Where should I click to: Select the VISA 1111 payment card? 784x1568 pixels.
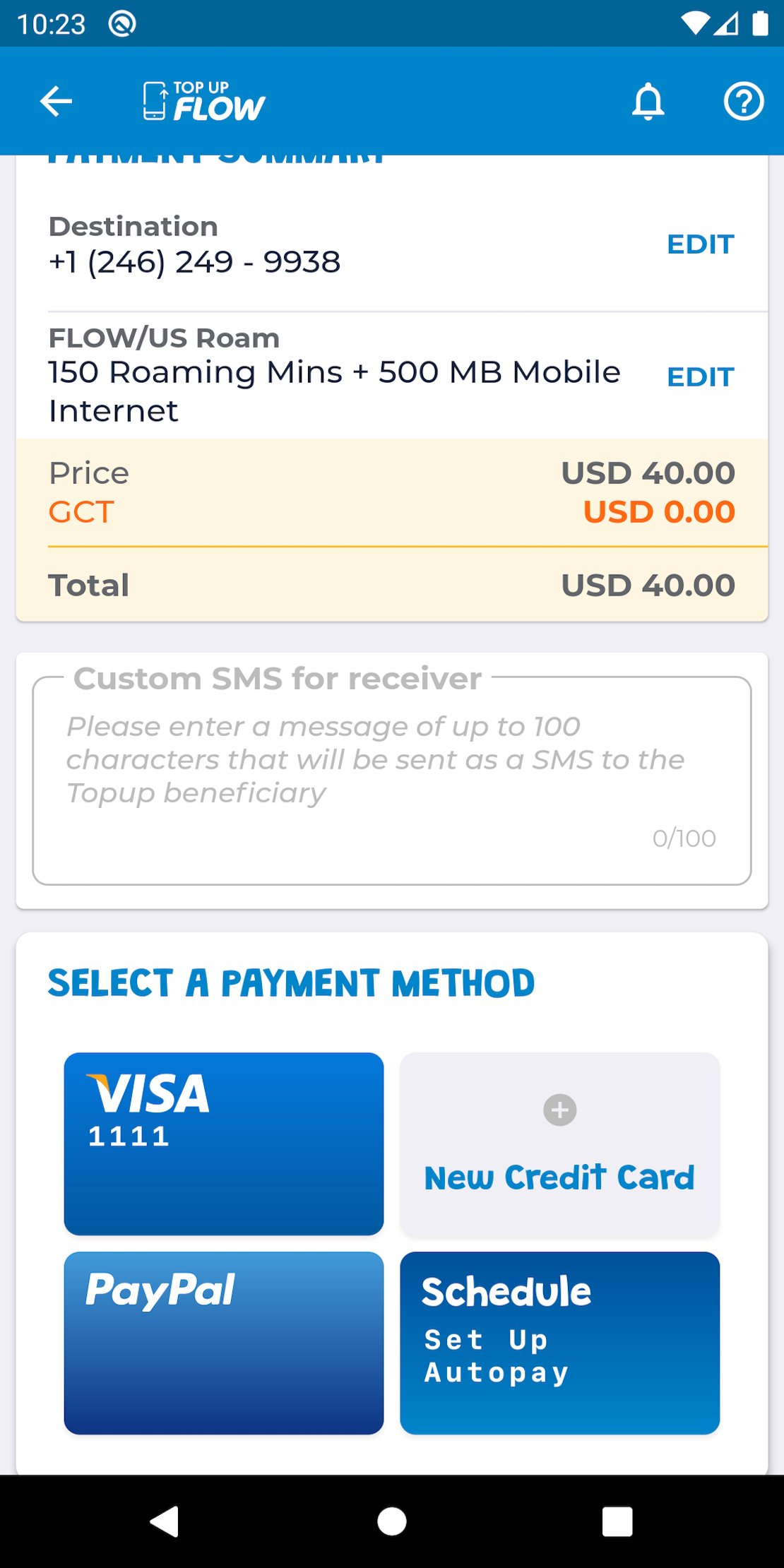[x=223, y=1143]
